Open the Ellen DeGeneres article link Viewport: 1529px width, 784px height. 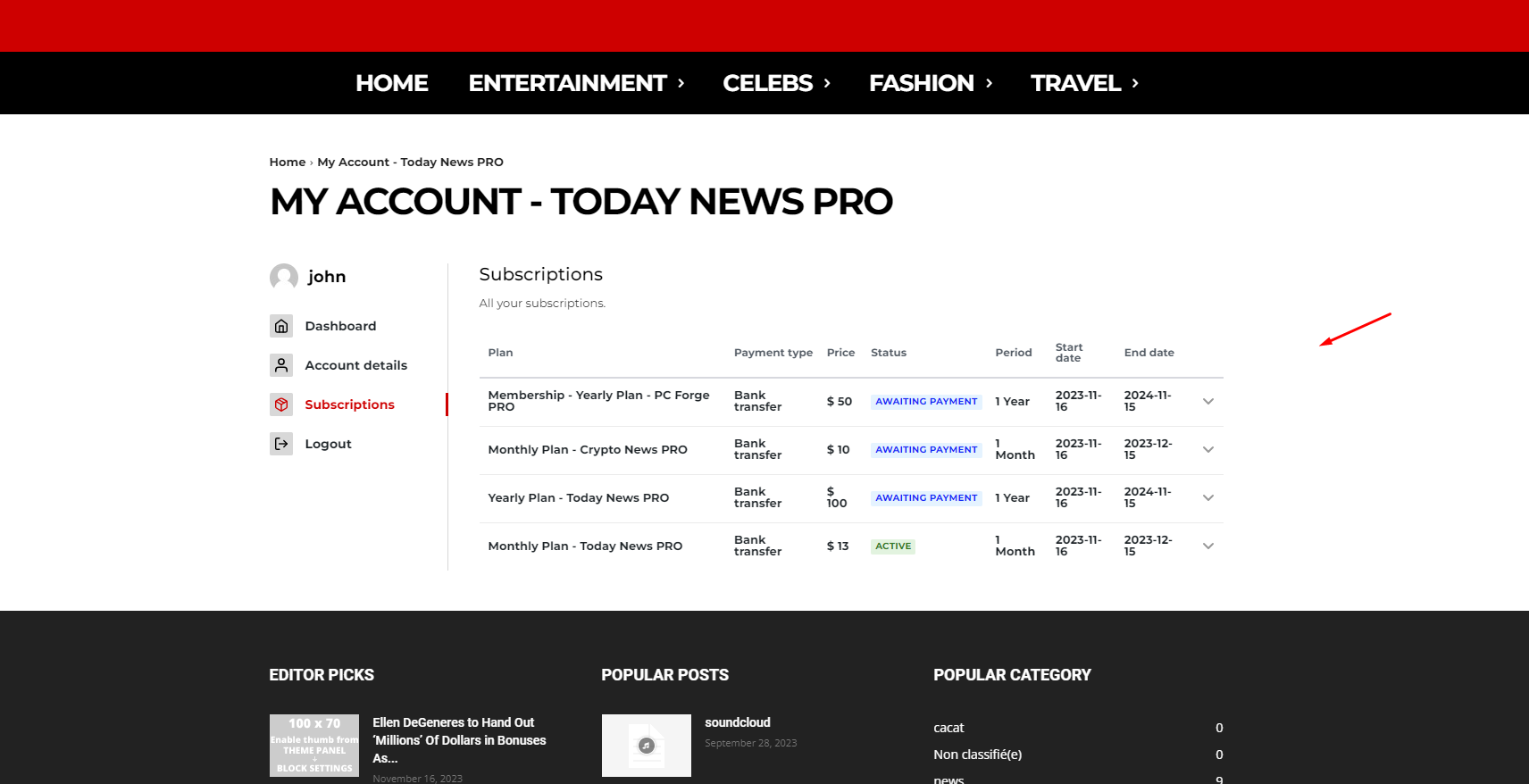coord(459,740)
